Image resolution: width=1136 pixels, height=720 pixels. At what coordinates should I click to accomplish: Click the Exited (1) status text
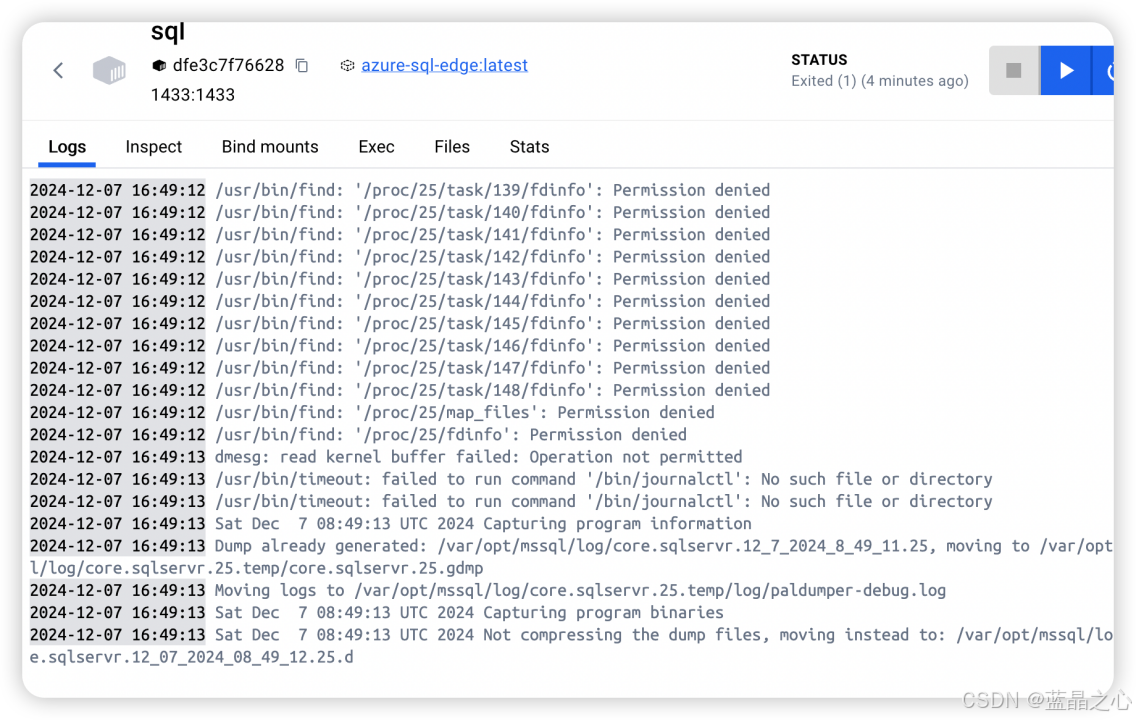coord(880,81)
